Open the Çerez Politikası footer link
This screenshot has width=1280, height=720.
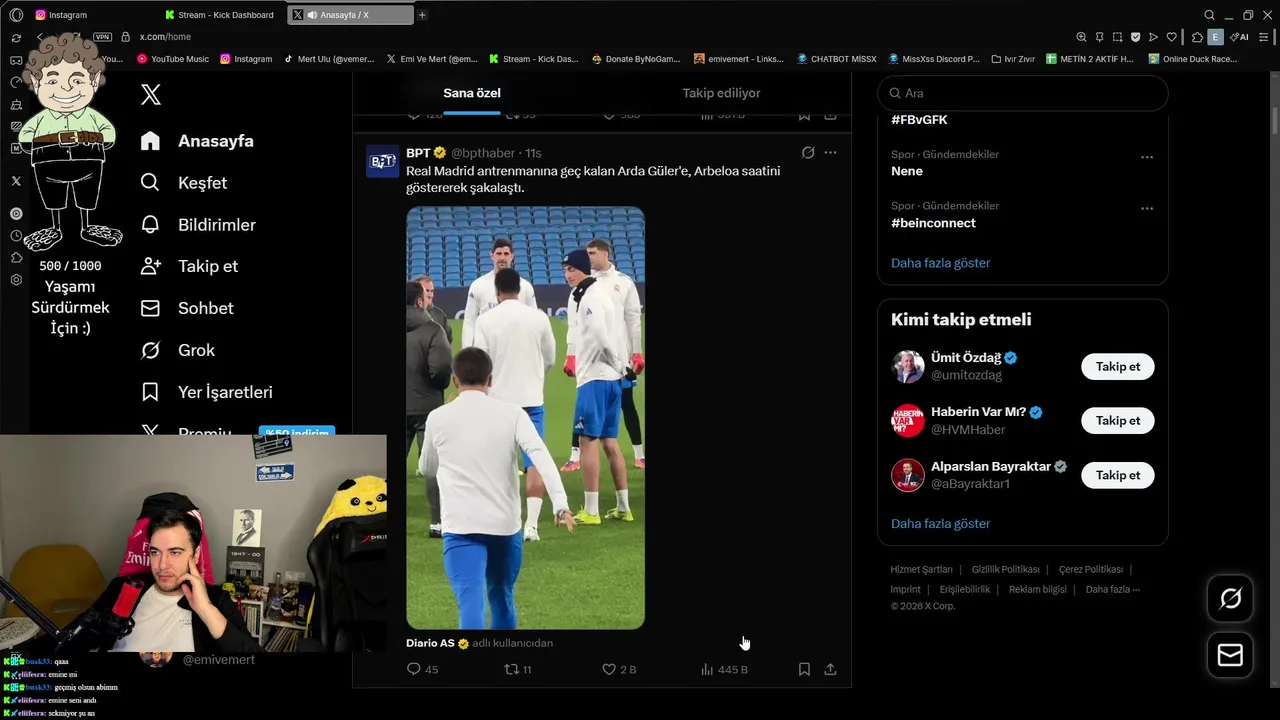click(x=1090, y=569)
